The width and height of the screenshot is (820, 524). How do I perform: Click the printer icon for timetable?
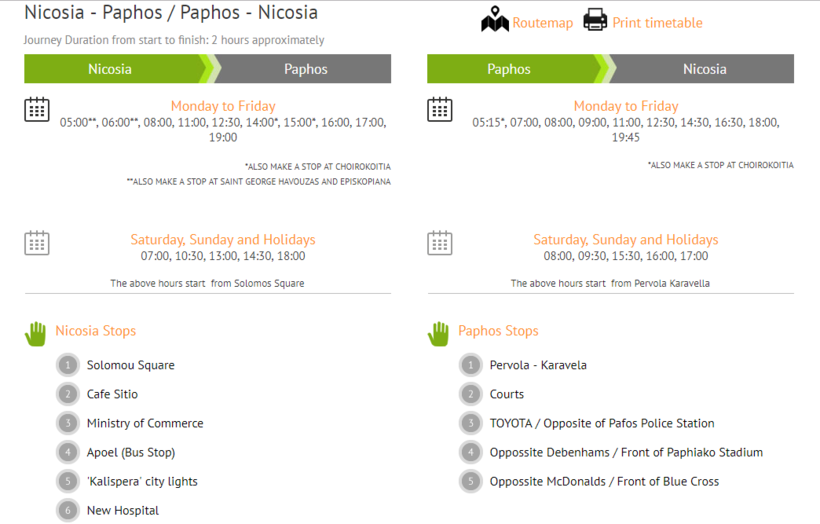pos(595,20)
